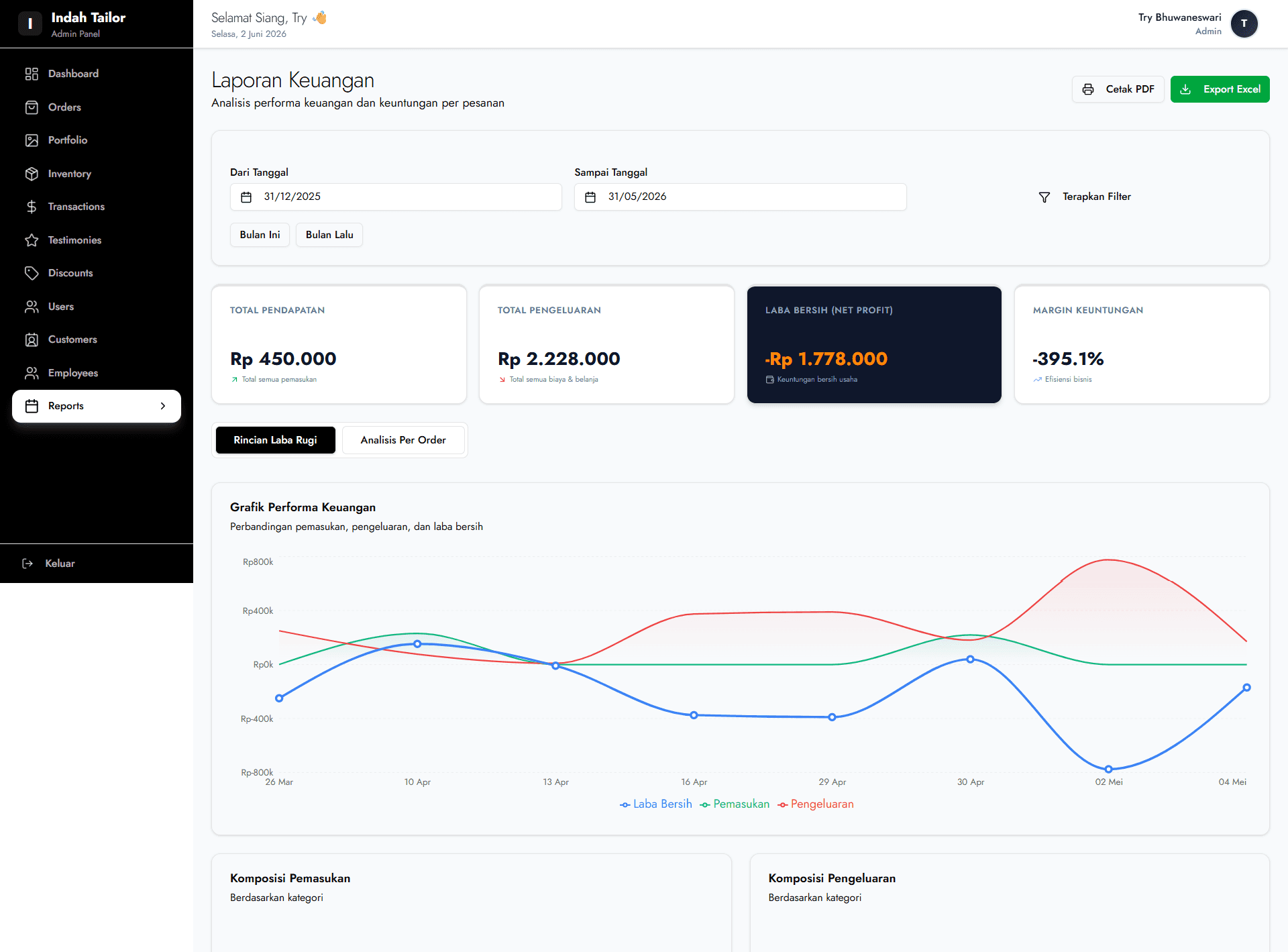Viewport: 1288px width, 952px height.
Task: Click the Reports calendar icon
Action: pos(32,406)
